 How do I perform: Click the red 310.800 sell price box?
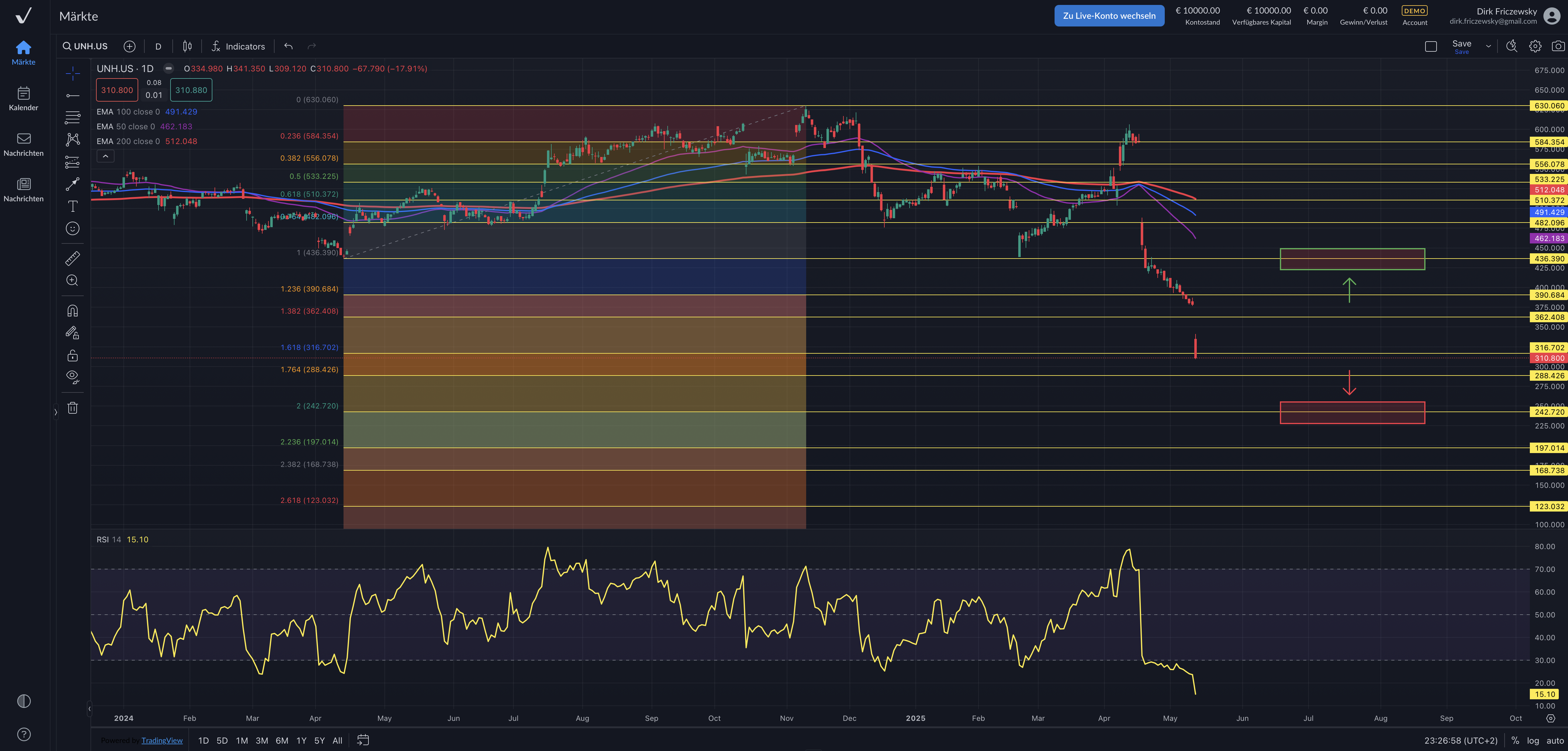point(117,90)
